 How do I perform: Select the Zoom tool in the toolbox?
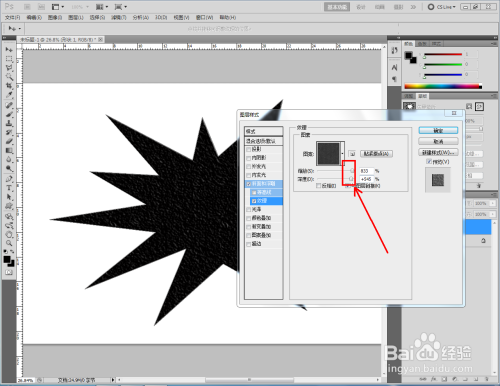coord(9,243)
